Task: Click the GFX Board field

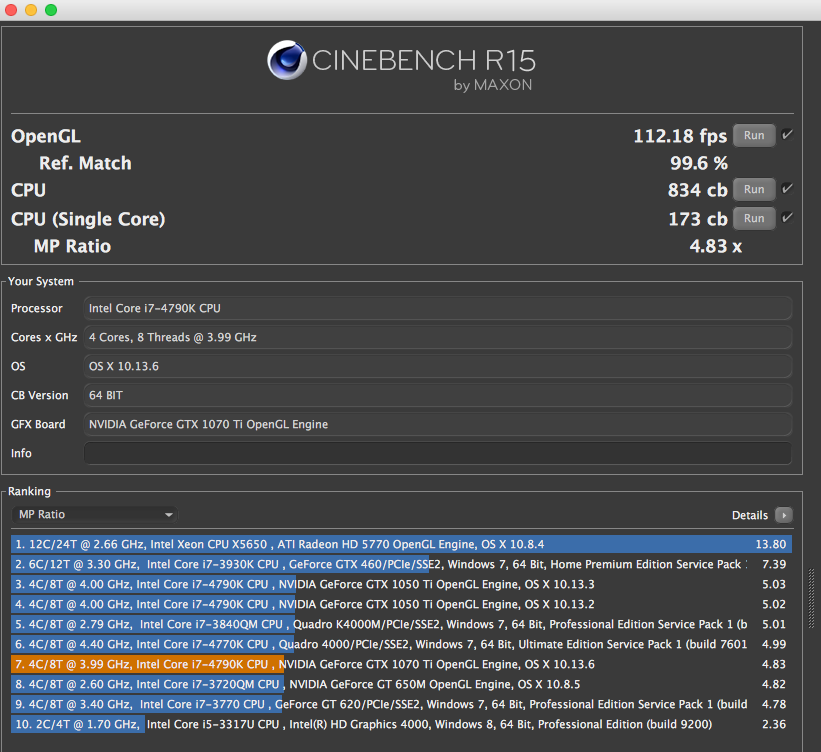Action: coord(438,424)
